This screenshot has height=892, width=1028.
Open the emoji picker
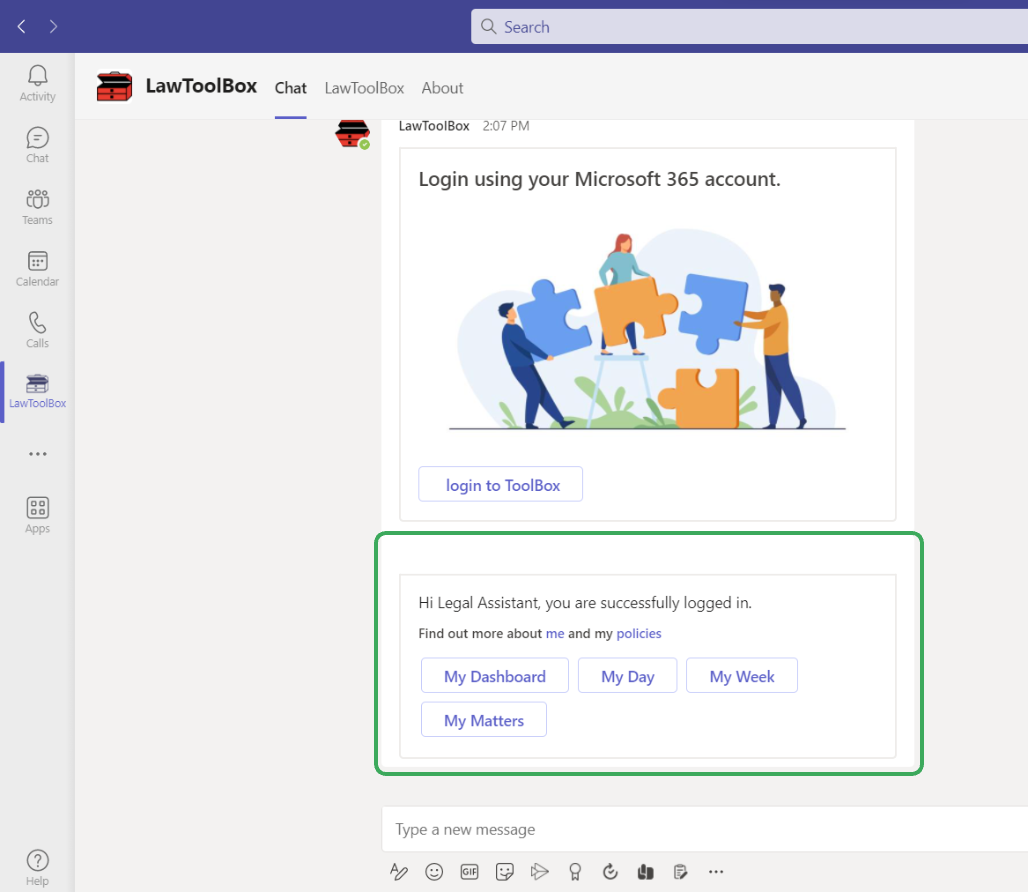pos(434,872)
